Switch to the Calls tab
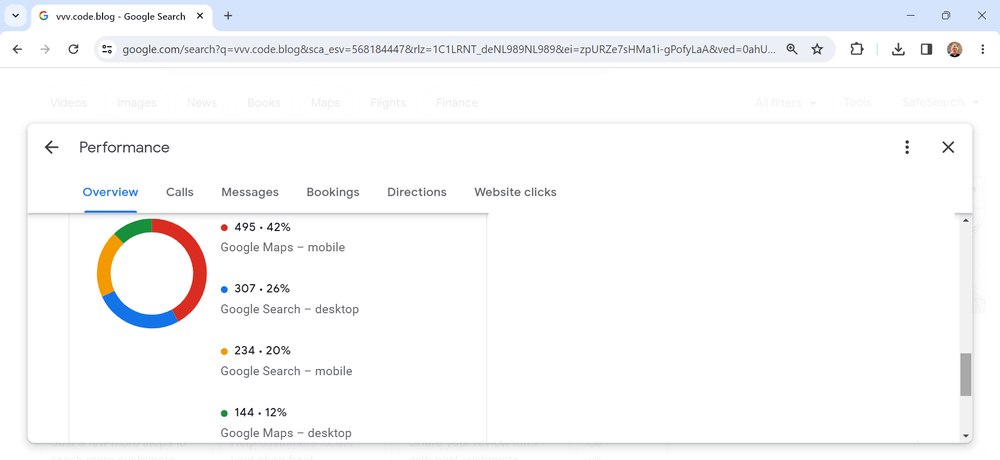This screenshot has width=1000, height=460. click(x=180, y=192)
